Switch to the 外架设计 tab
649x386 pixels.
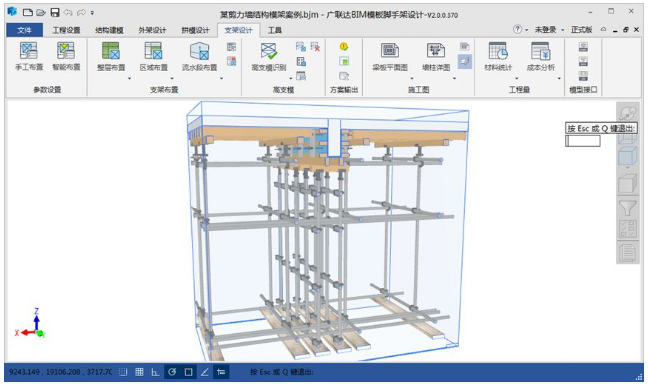pyautogui.click(x=152, y=30)
